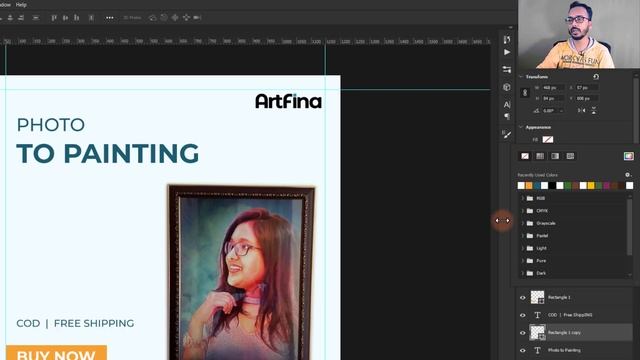640x360 pixels.
Task: Click the BUY NOW button on canvas
Action: point(56,353)
